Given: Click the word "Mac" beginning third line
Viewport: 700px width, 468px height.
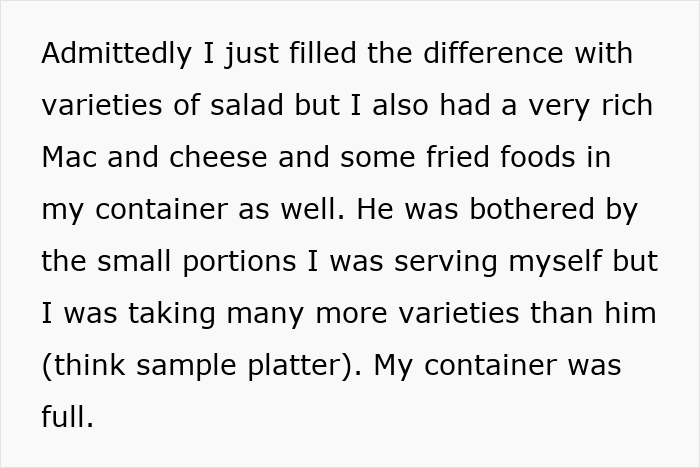Looking at the screenshot, I should (69, 157).
